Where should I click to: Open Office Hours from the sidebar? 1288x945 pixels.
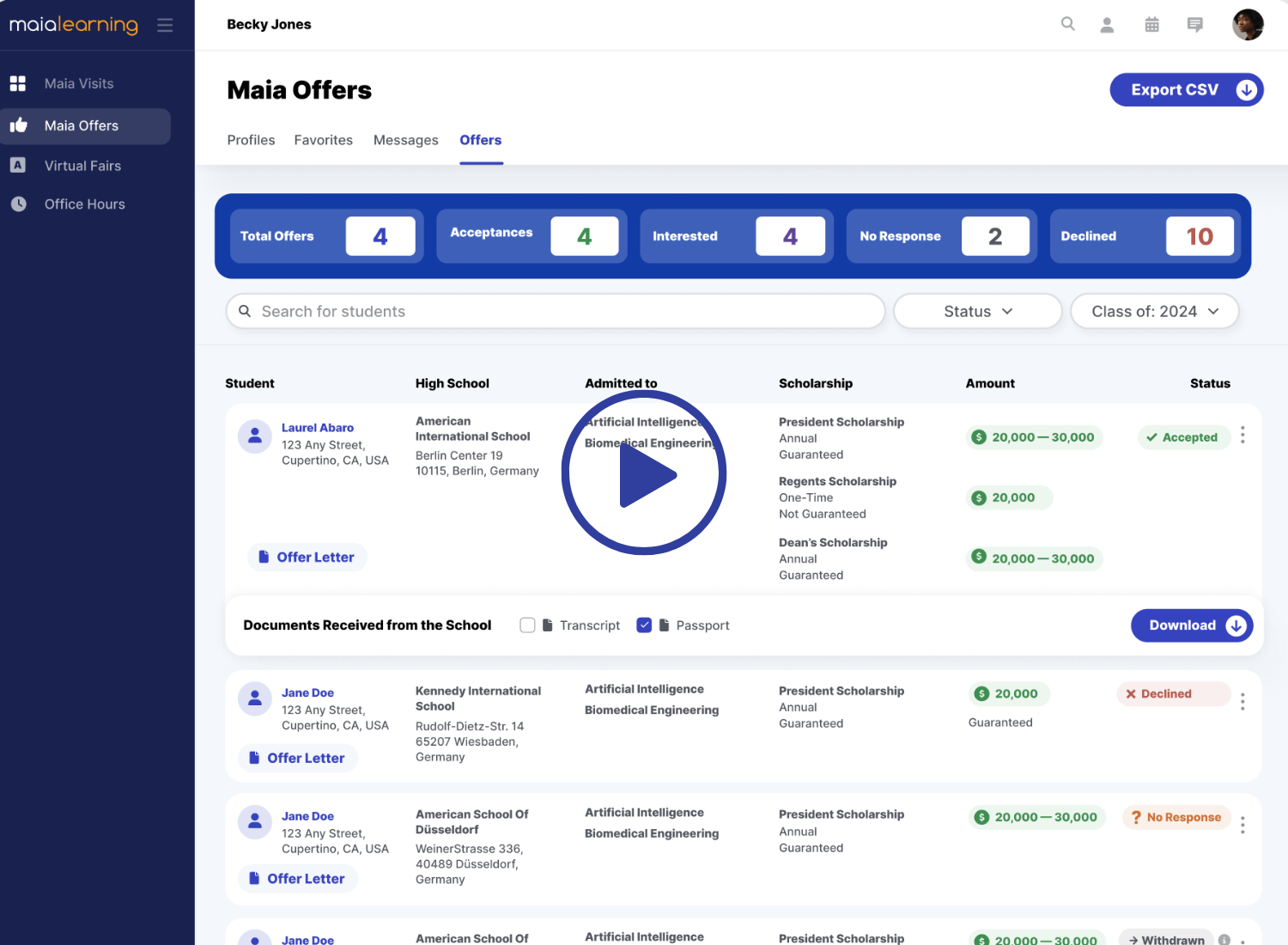[84, 204]
